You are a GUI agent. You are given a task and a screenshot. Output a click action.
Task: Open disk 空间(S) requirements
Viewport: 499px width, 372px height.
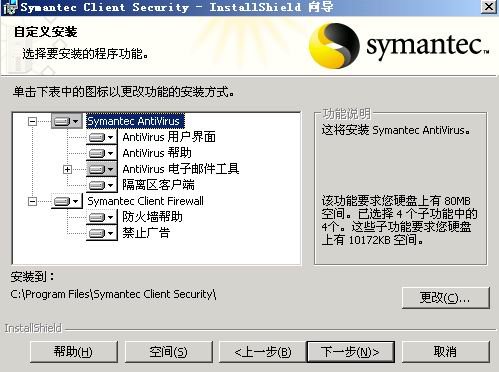[169, 352]
